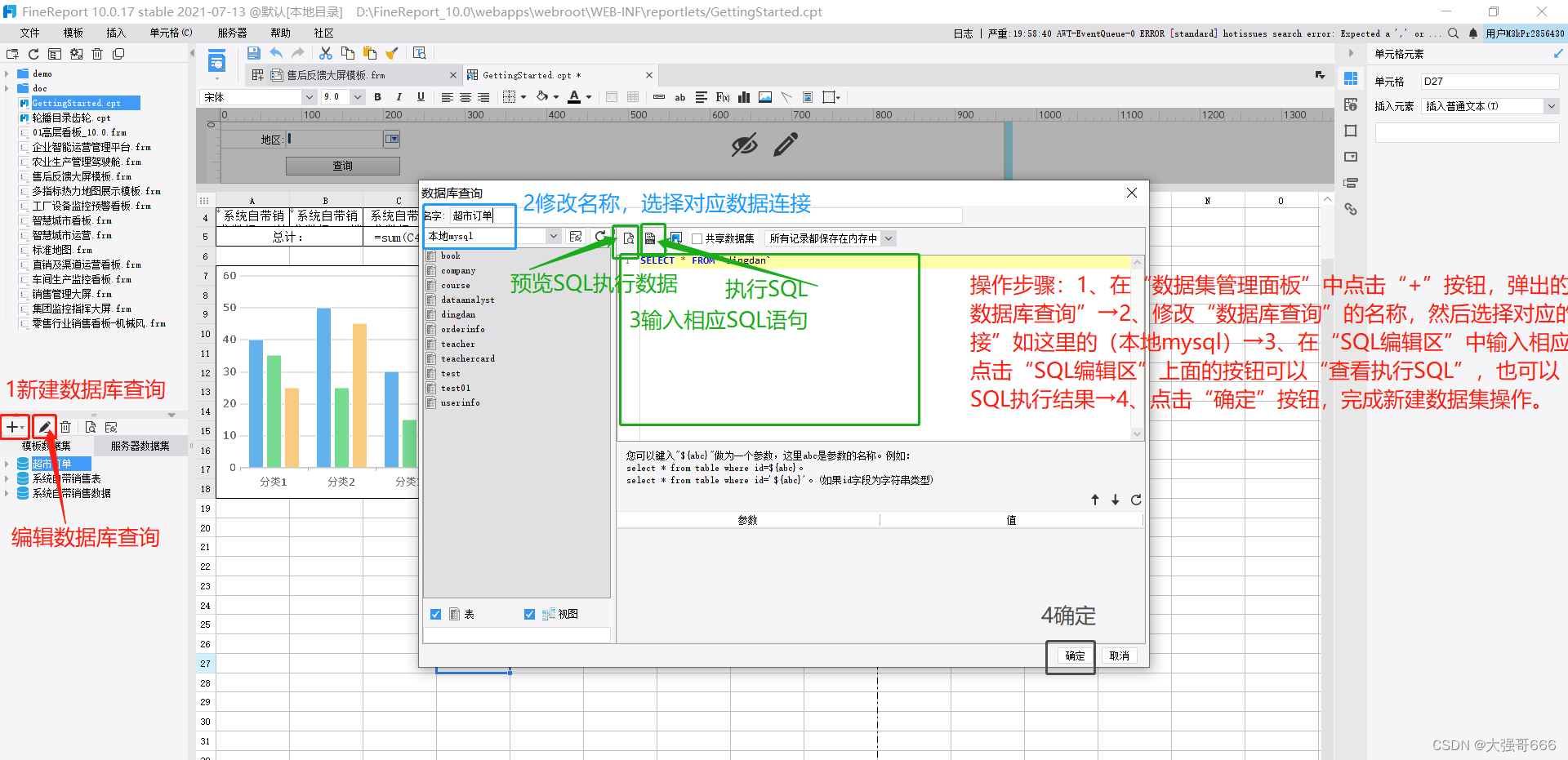Viewport: 1568px width, 760px height.
Task: Click the pencil edit icon in parameter pane
Action: click(x=786, y=145)
